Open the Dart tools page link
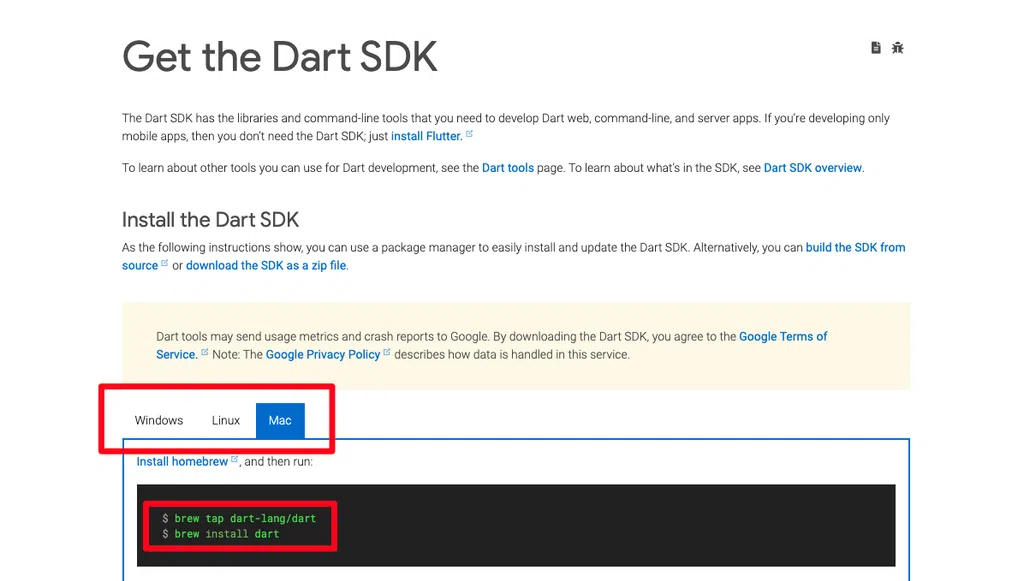 pos(507,168)
